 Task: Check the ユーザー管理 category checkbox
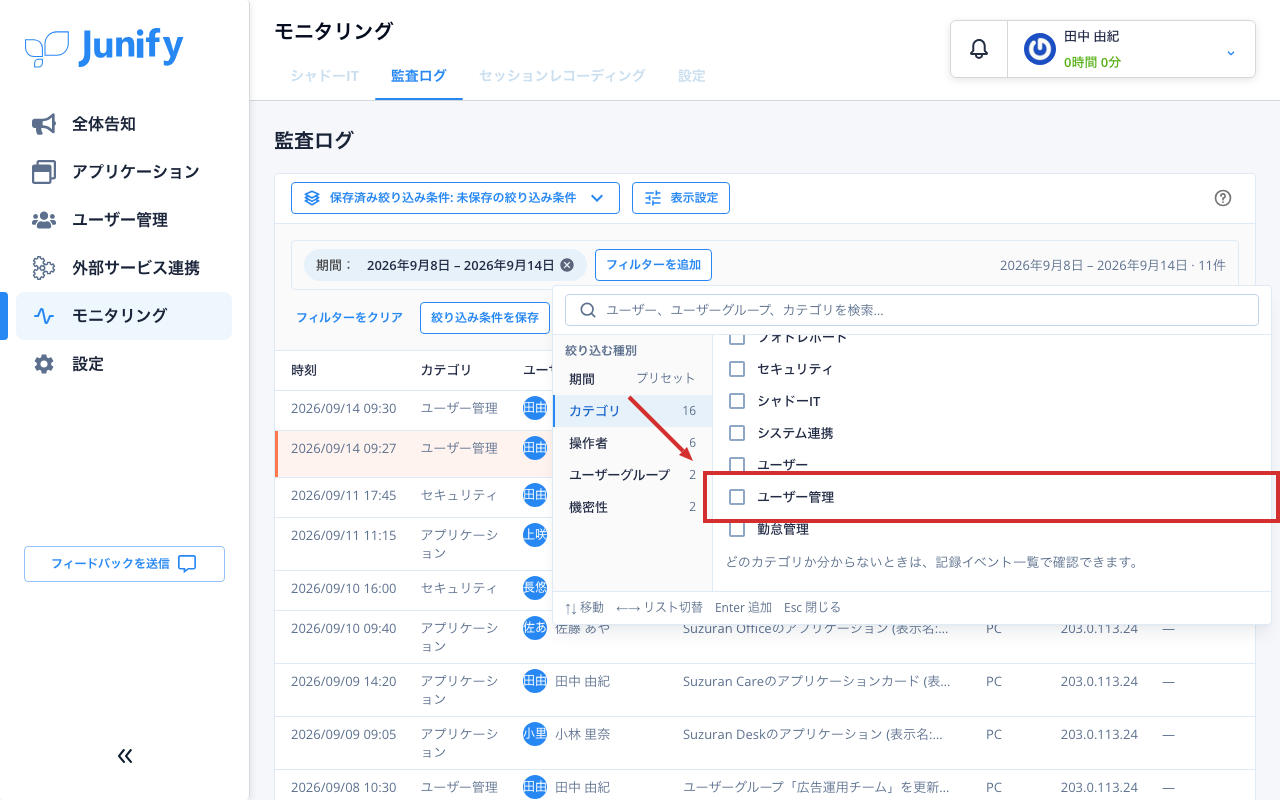point(737,497)
